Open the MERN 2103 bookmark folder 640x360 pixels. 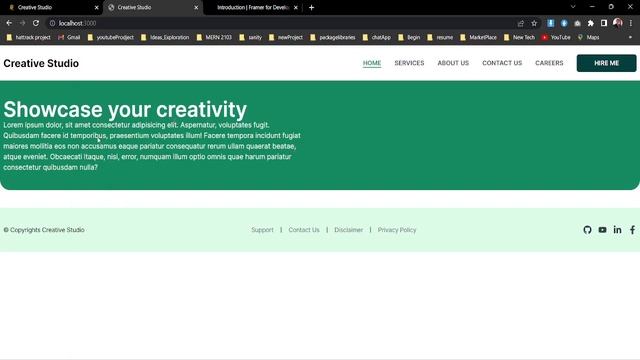tap(214, 37)
